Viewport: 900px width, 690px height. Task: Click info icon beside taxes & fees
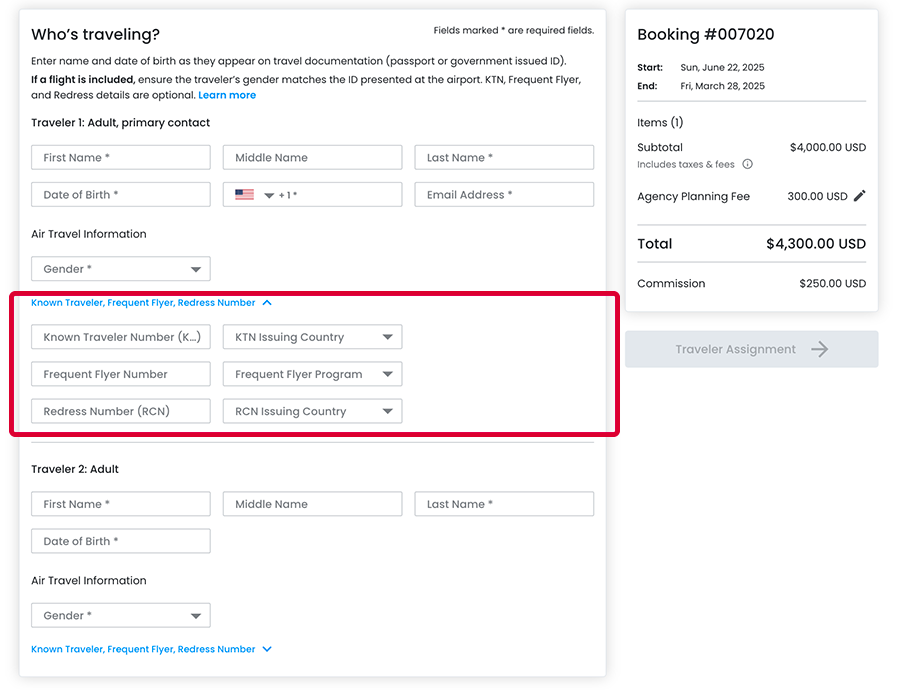(x=747, y=164)
